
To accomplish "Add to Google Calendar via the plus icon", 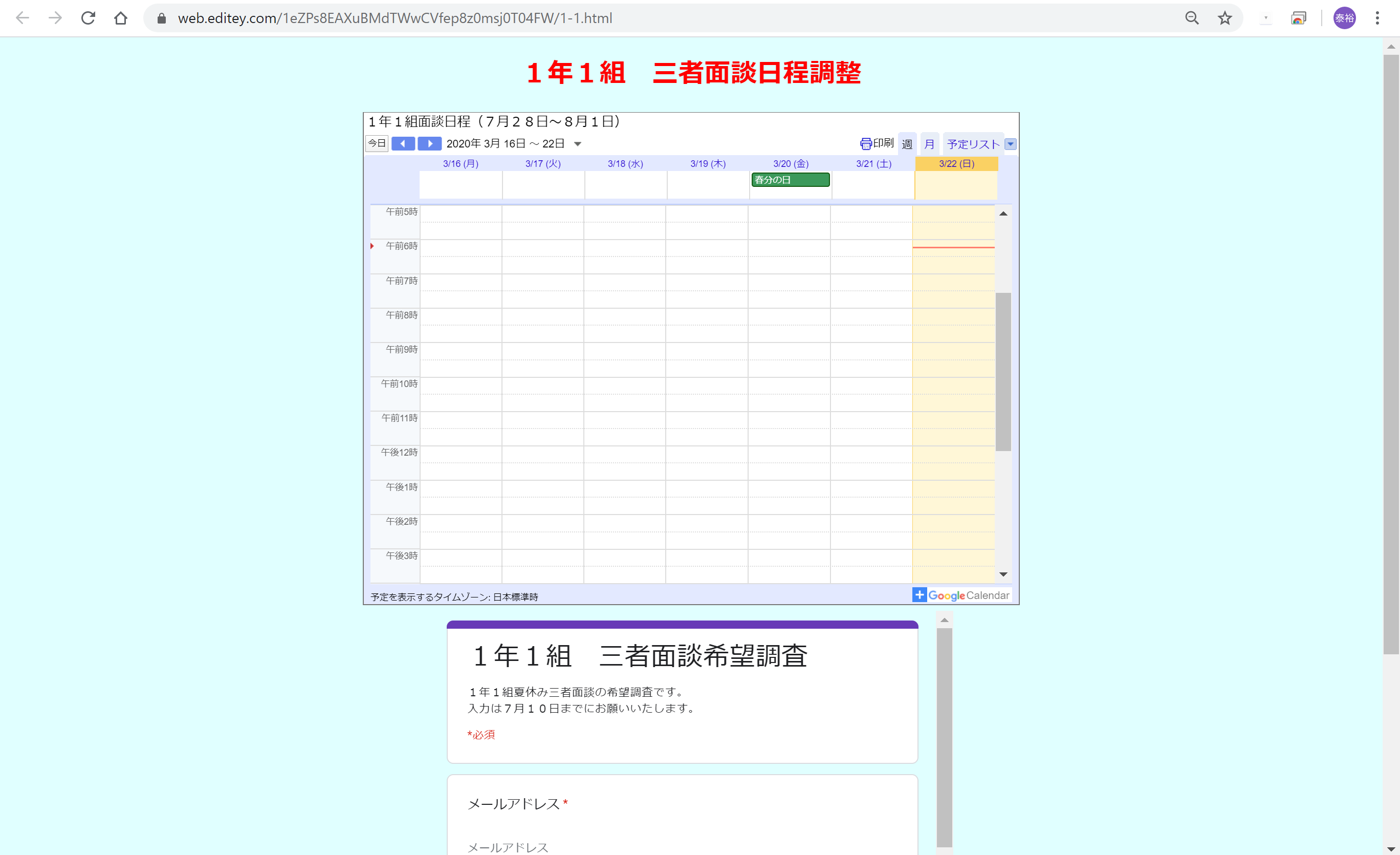I will (920, 594).
